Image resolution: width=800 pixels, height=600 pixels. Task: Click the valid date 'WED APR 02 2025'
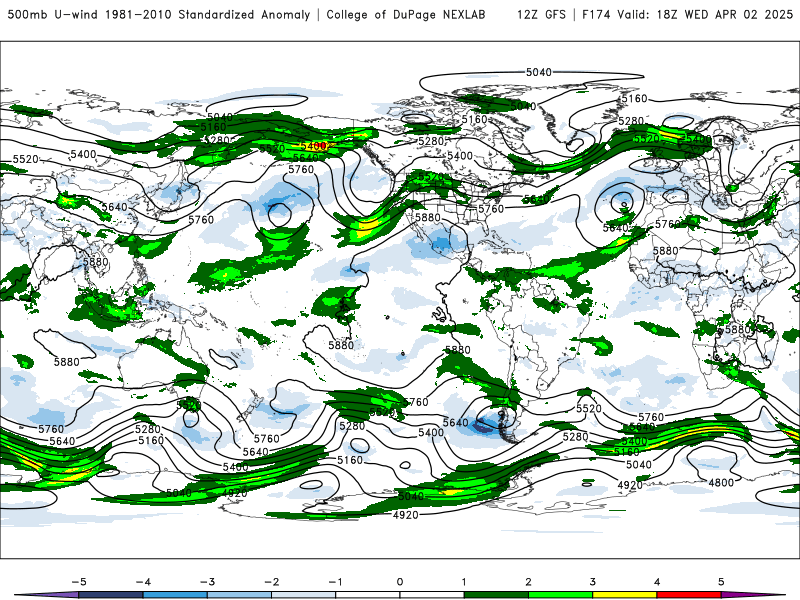tap(738, 14)
